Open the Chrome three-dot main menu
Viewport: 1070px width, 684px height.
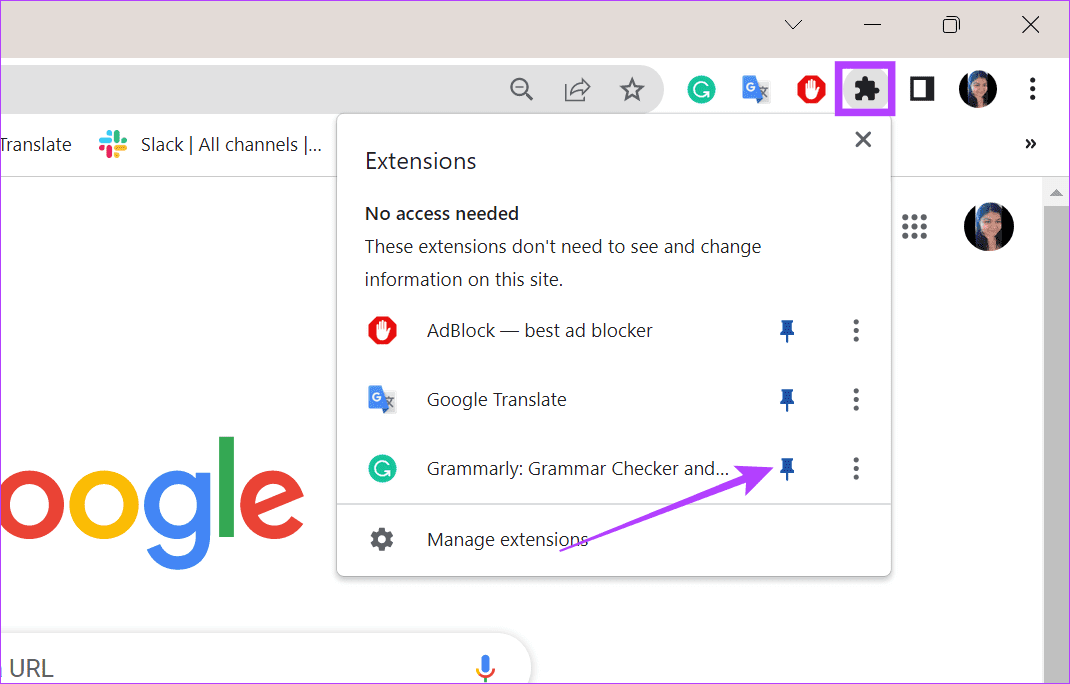[x=1032, y=89]
